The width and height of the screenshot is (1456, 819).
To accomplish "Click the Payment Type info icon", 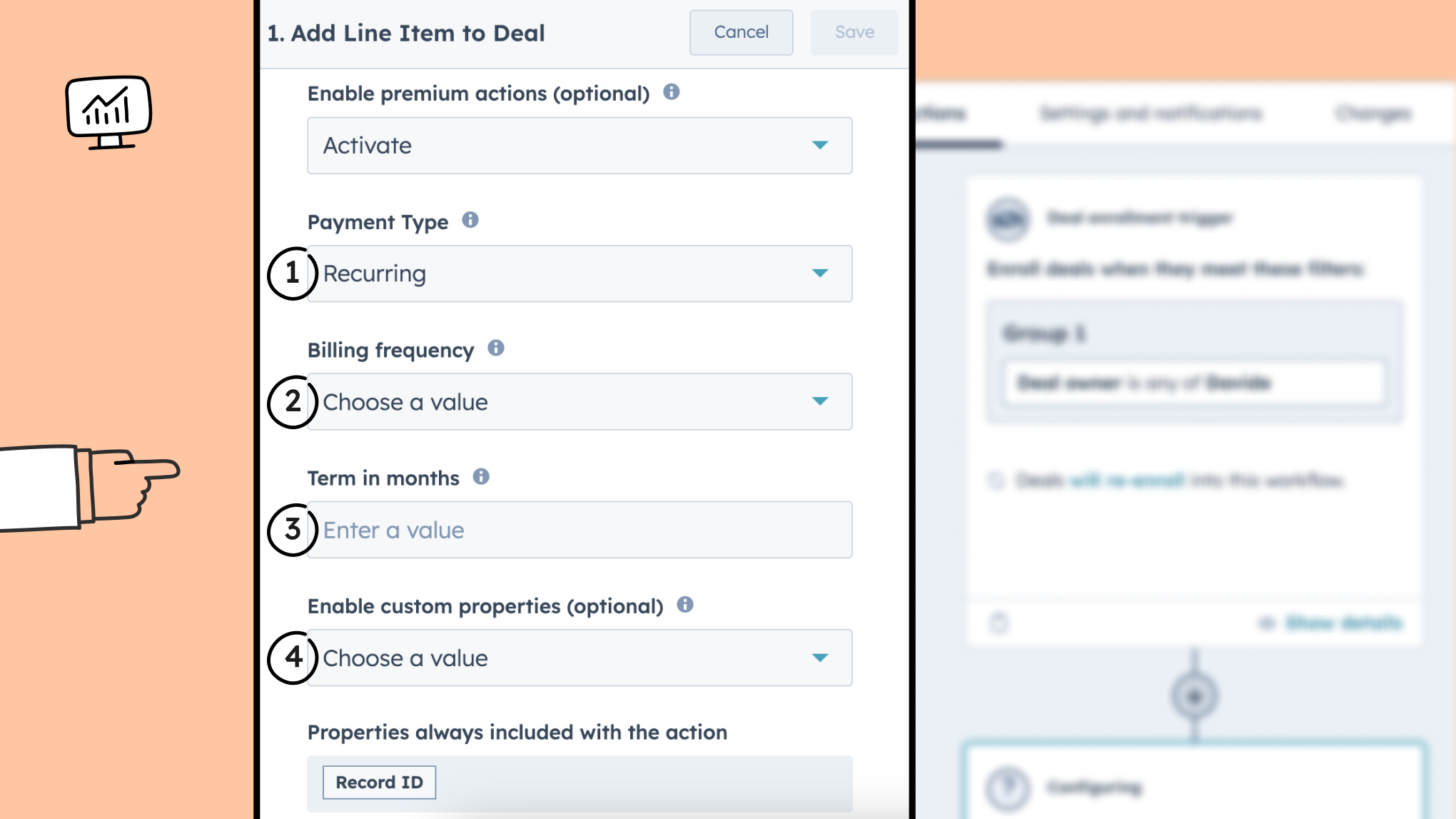I will (470, 220).
